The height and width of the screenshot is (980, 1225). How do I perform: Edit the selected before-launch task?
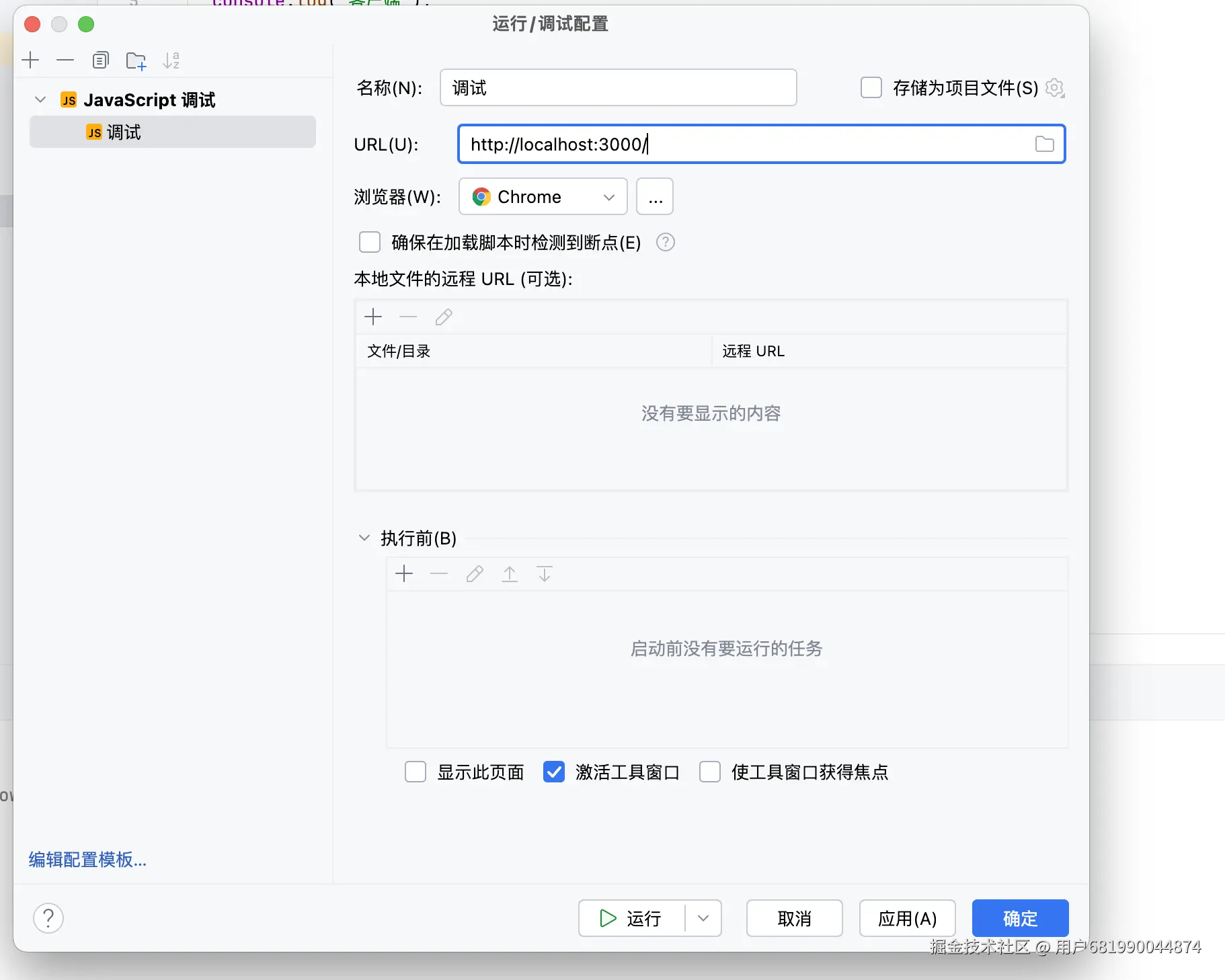(x=475, y=573)
